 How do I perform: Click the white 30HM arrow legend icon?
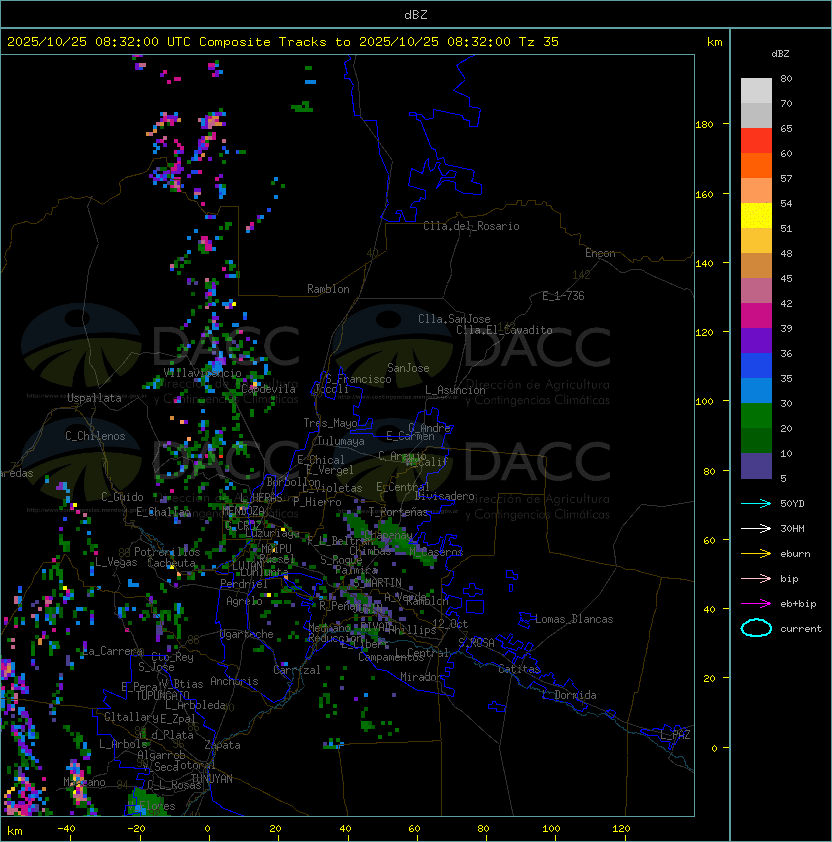pos(756,529)
